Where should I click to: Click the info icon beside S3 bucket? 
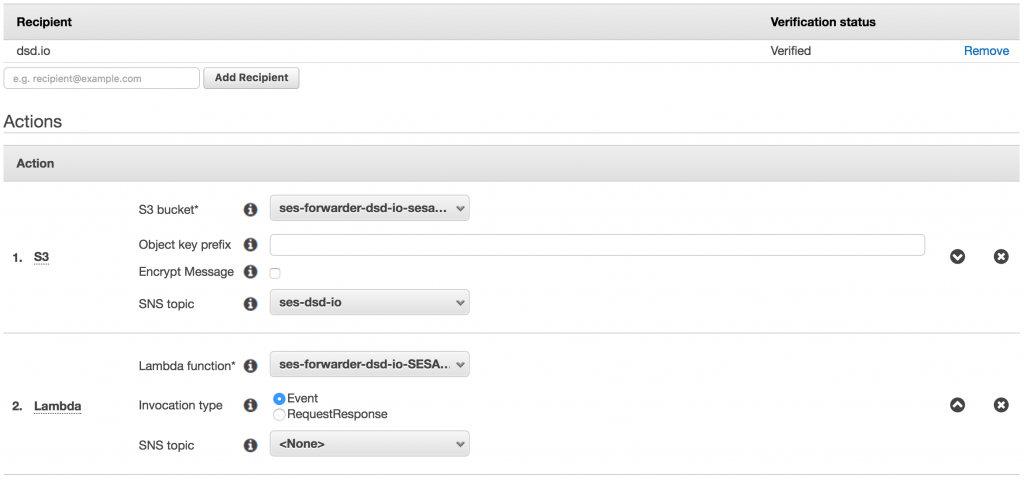click(250, 209)
